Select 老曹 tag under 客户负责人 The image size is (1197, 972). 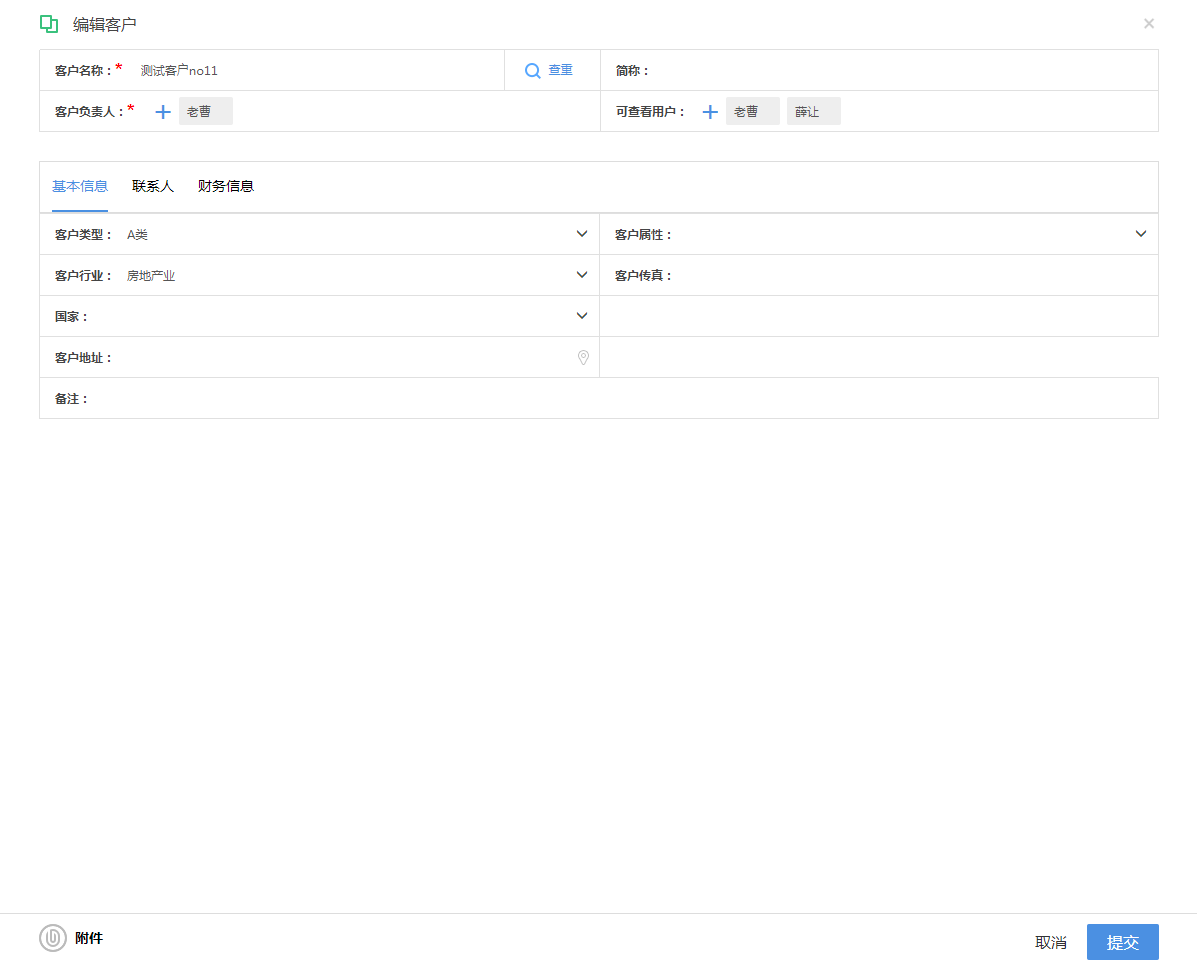205,111
